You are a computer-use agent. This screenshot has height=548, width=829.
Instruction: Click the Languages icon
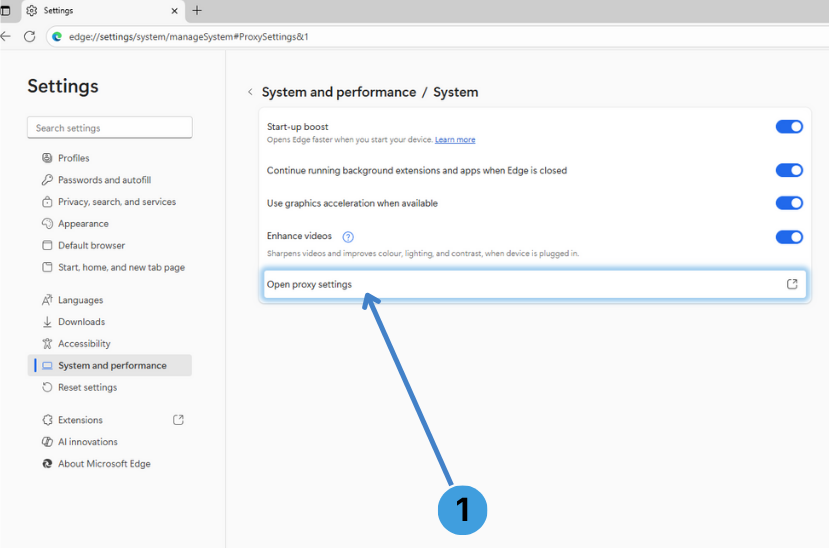[x=47, y=300]
